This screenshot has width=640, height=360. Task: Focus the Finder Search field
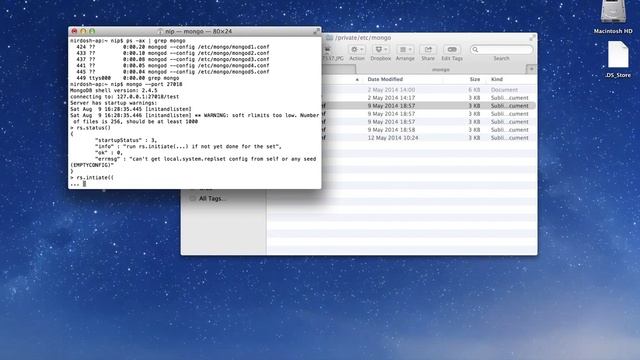tap(501, 49)
